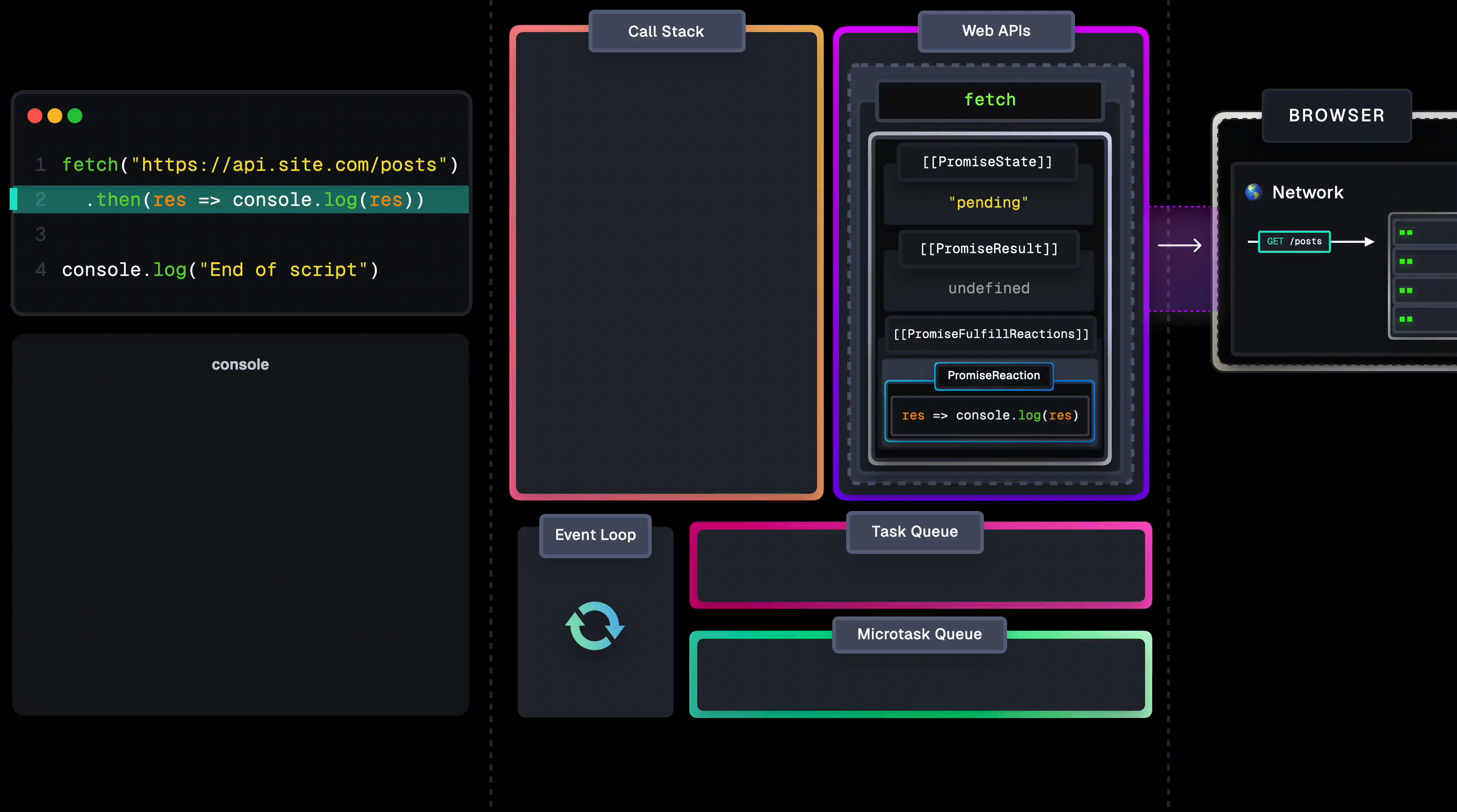
Task: Click the red dot in the code window
Action: click(x=35, y=116)
